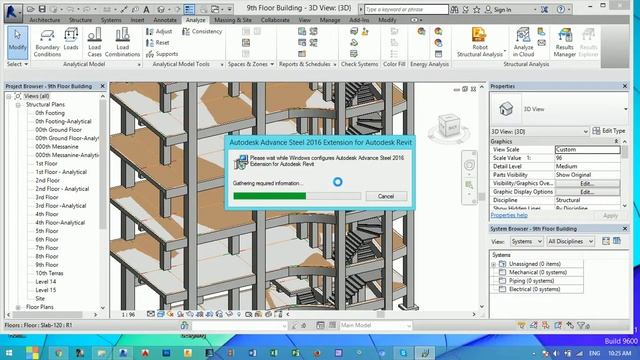This screenshot has width=640, height=360.
Task: Run the Consistency check
Action: (202, 31)
